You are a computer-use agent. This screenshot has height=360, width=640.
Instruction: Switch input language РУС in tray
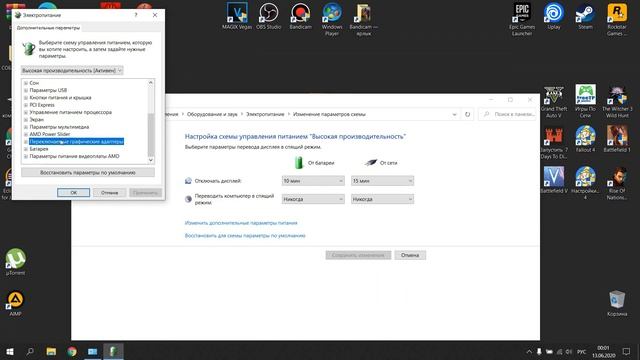click(582, 352)
